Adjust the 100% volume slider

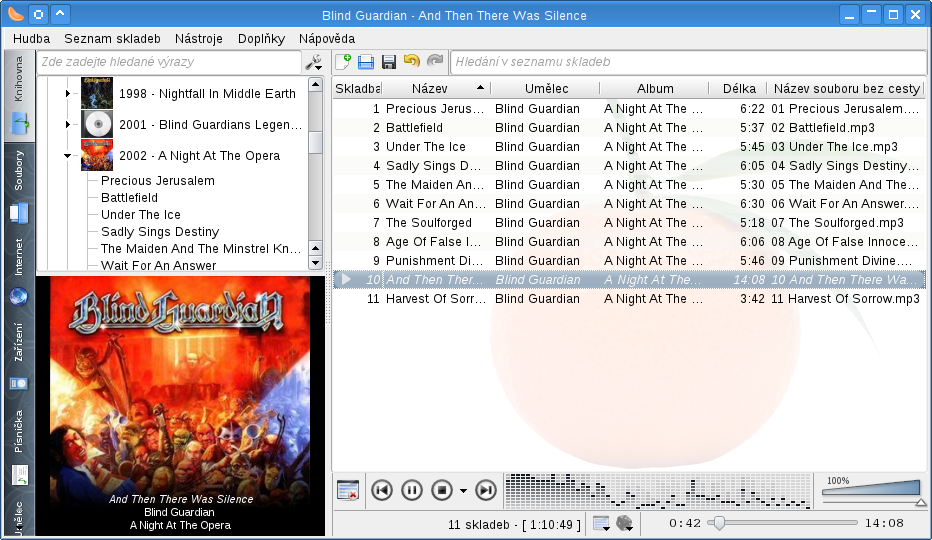[x=871, y=490]
